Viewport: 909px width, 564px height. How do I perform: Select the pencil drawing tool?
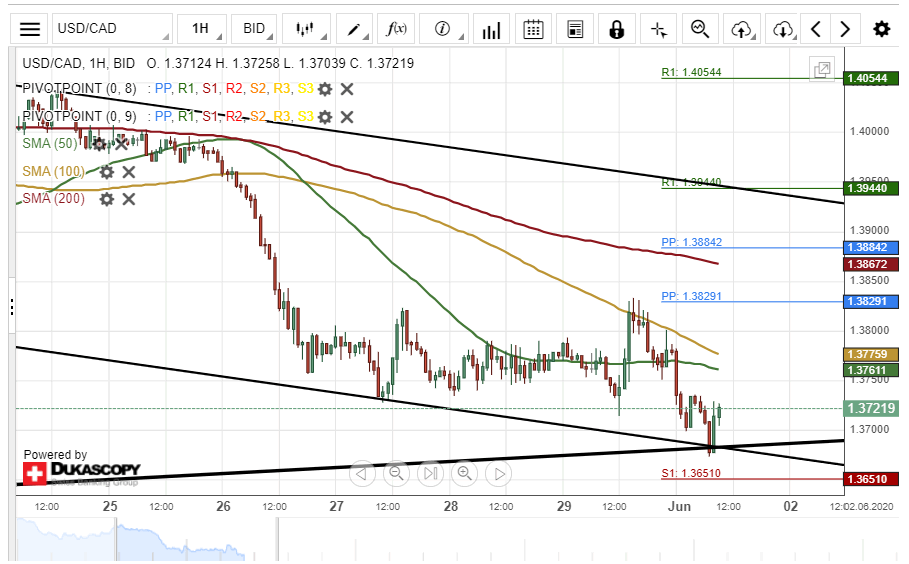tap(354, 29)
